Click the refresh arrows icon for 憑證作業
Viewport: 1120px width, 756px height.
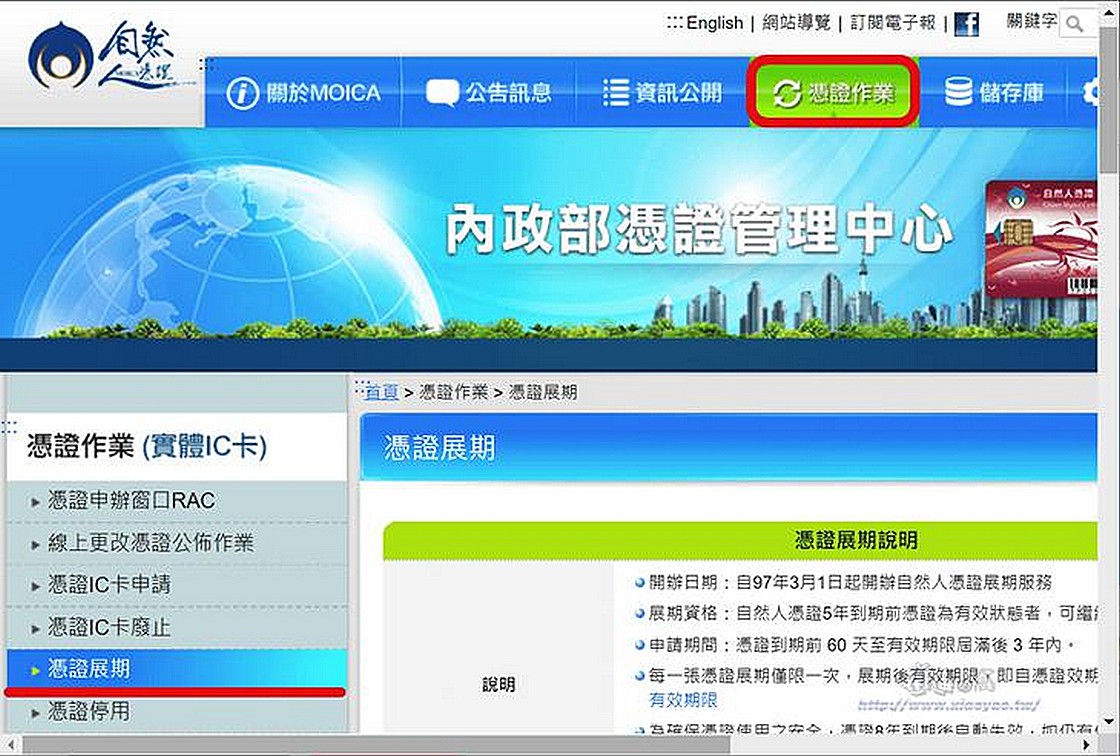point(787,94)
